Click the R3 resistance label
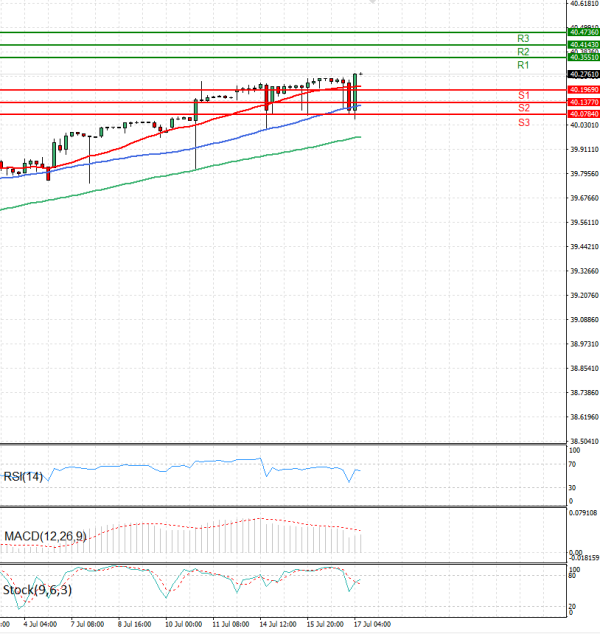The height and width of the screenshot is (634, 600). (523, 38)
